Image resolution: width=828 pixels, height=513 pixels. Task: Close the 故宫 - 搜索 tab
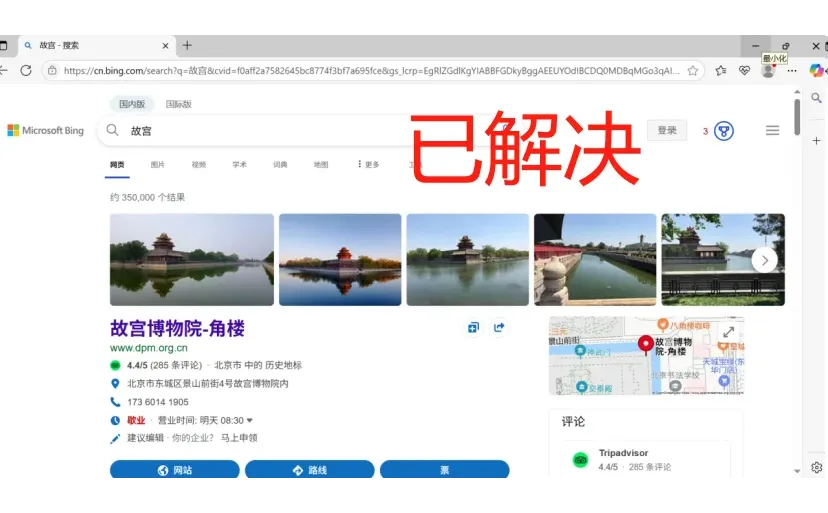coord(165,46)
